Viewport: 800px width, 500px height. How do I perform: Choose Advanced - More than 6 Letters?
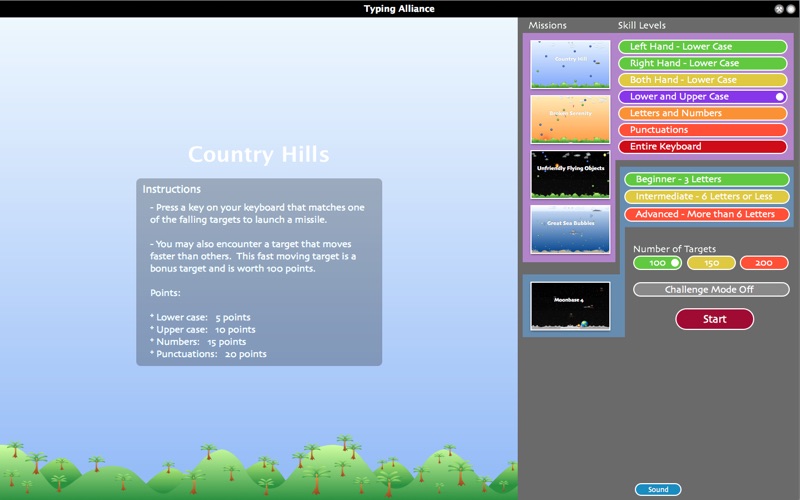tap(707, 214)
